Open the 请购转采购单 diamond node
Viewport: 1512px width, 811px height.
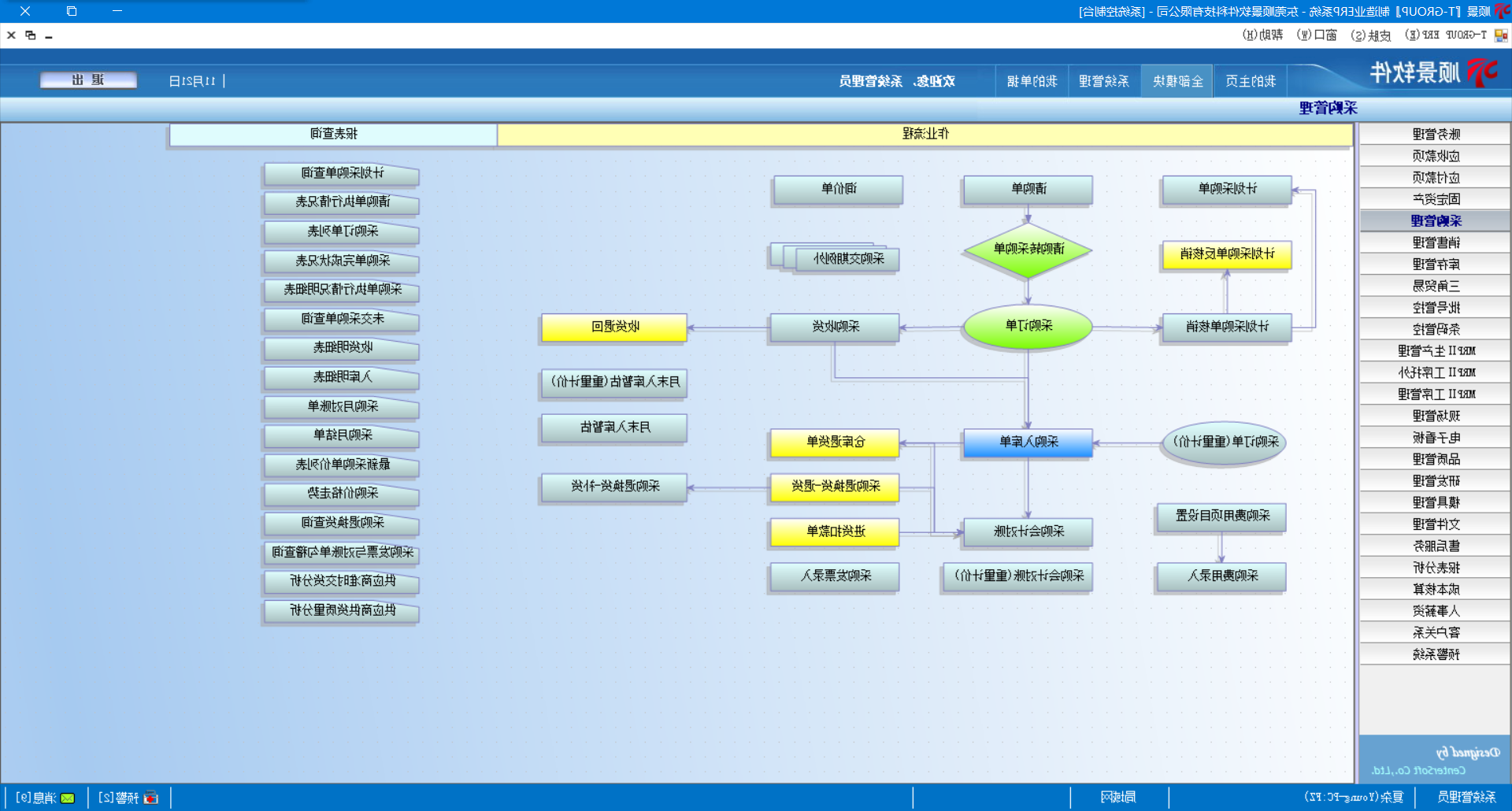point(1028,250)
